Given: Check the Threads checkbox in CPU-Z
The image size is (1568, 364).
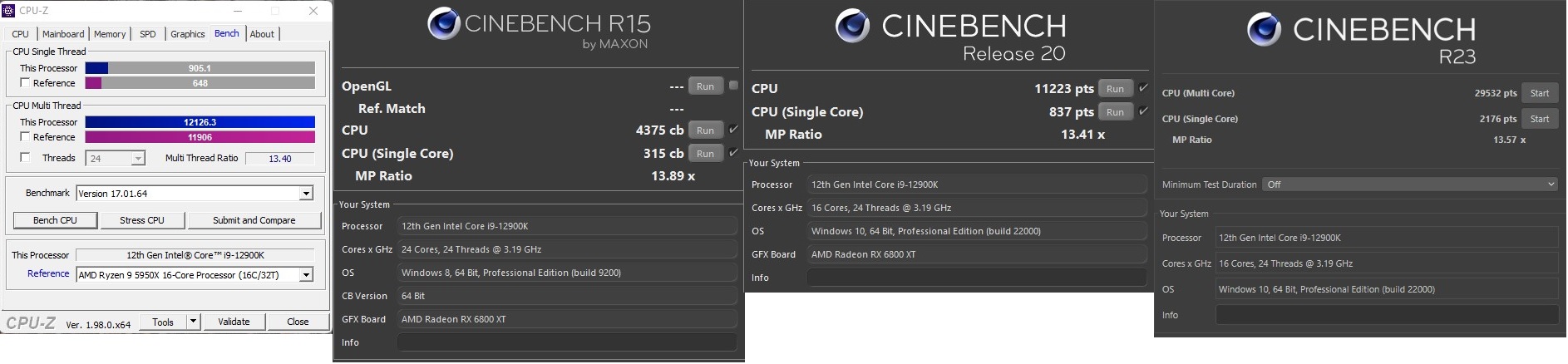Looking at the screenshot, I should (25, 158).
